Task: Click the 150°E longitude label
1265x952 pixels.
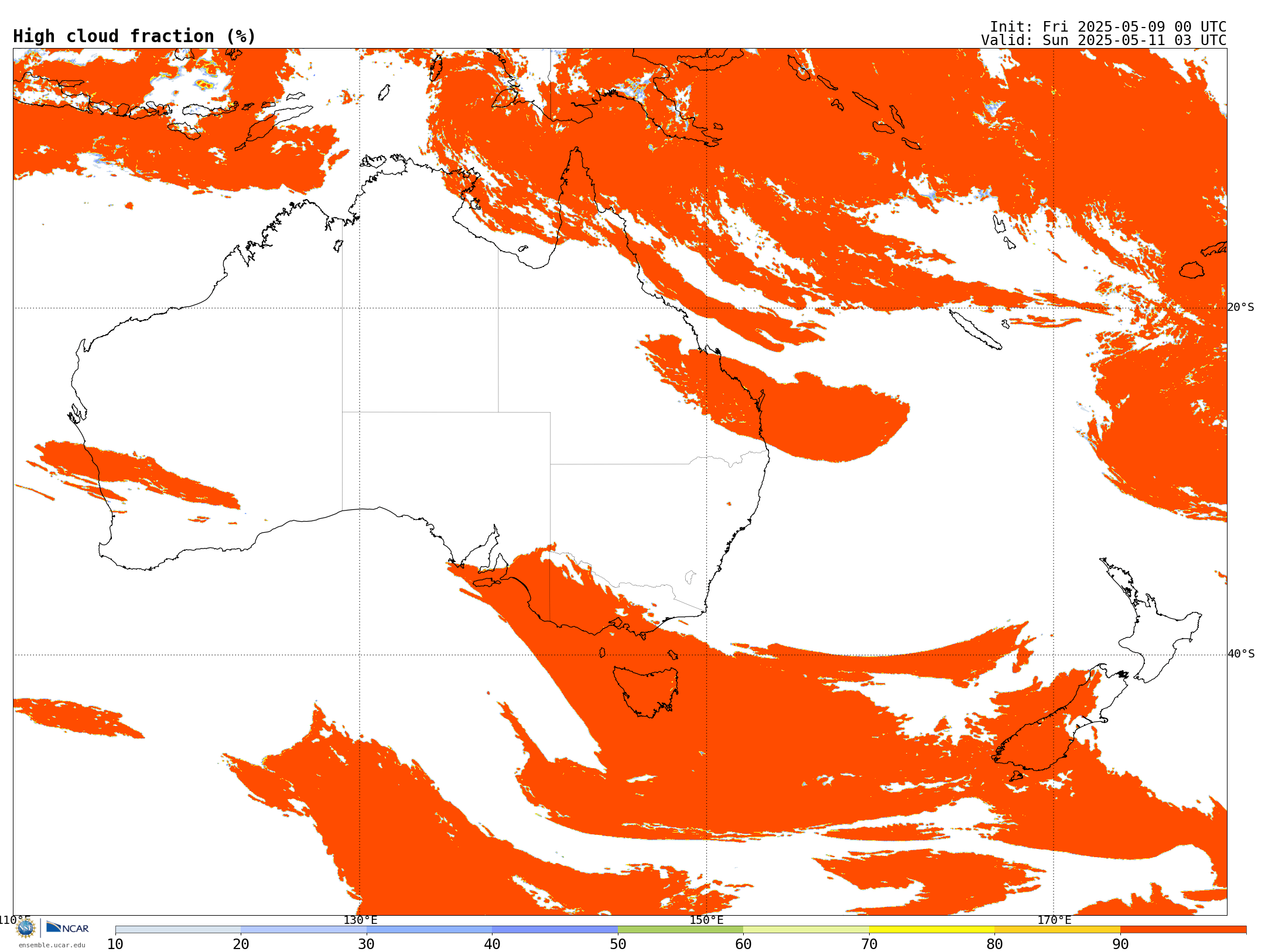Action: (706, 920)
